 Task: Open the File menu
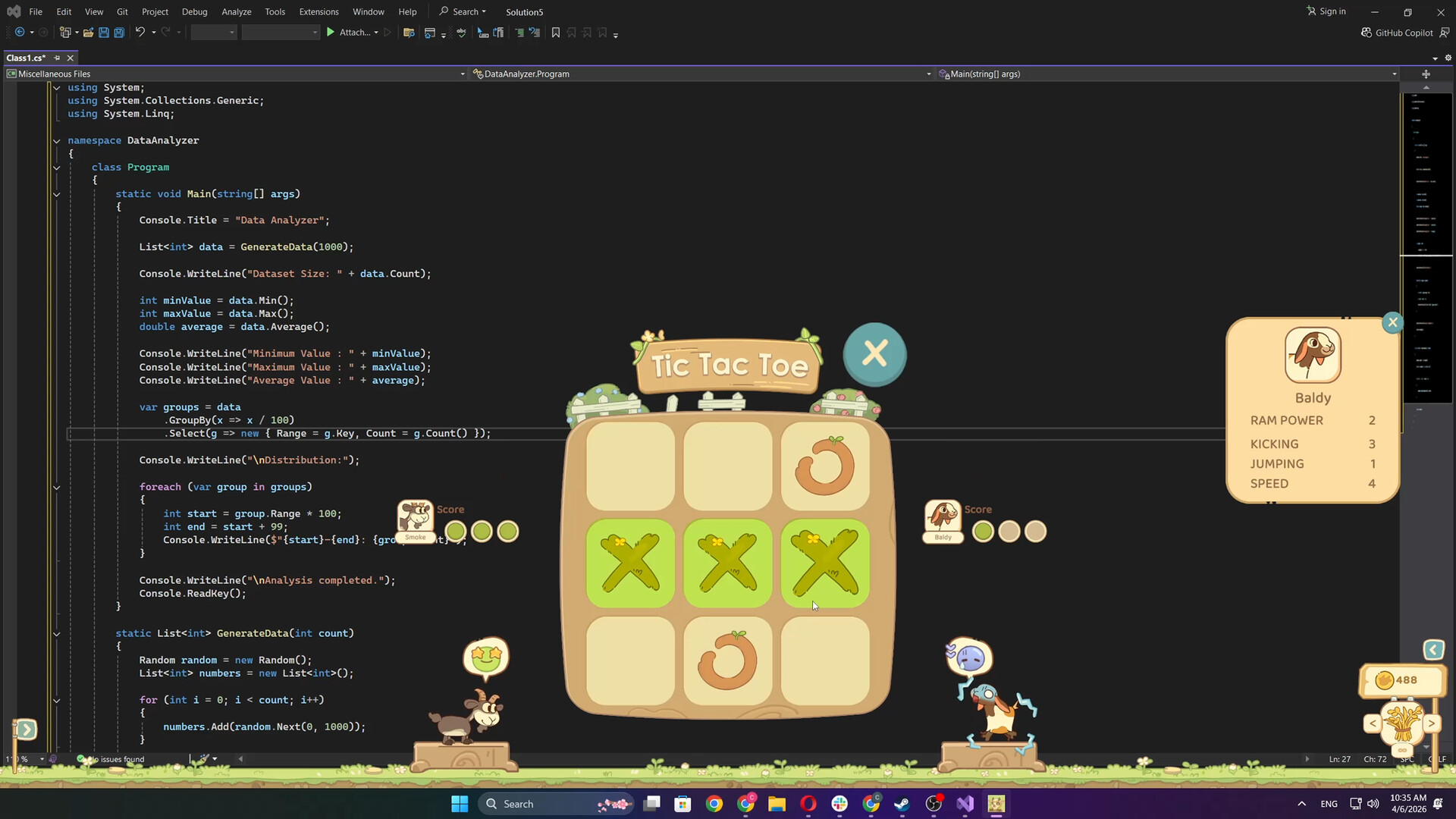36,11
